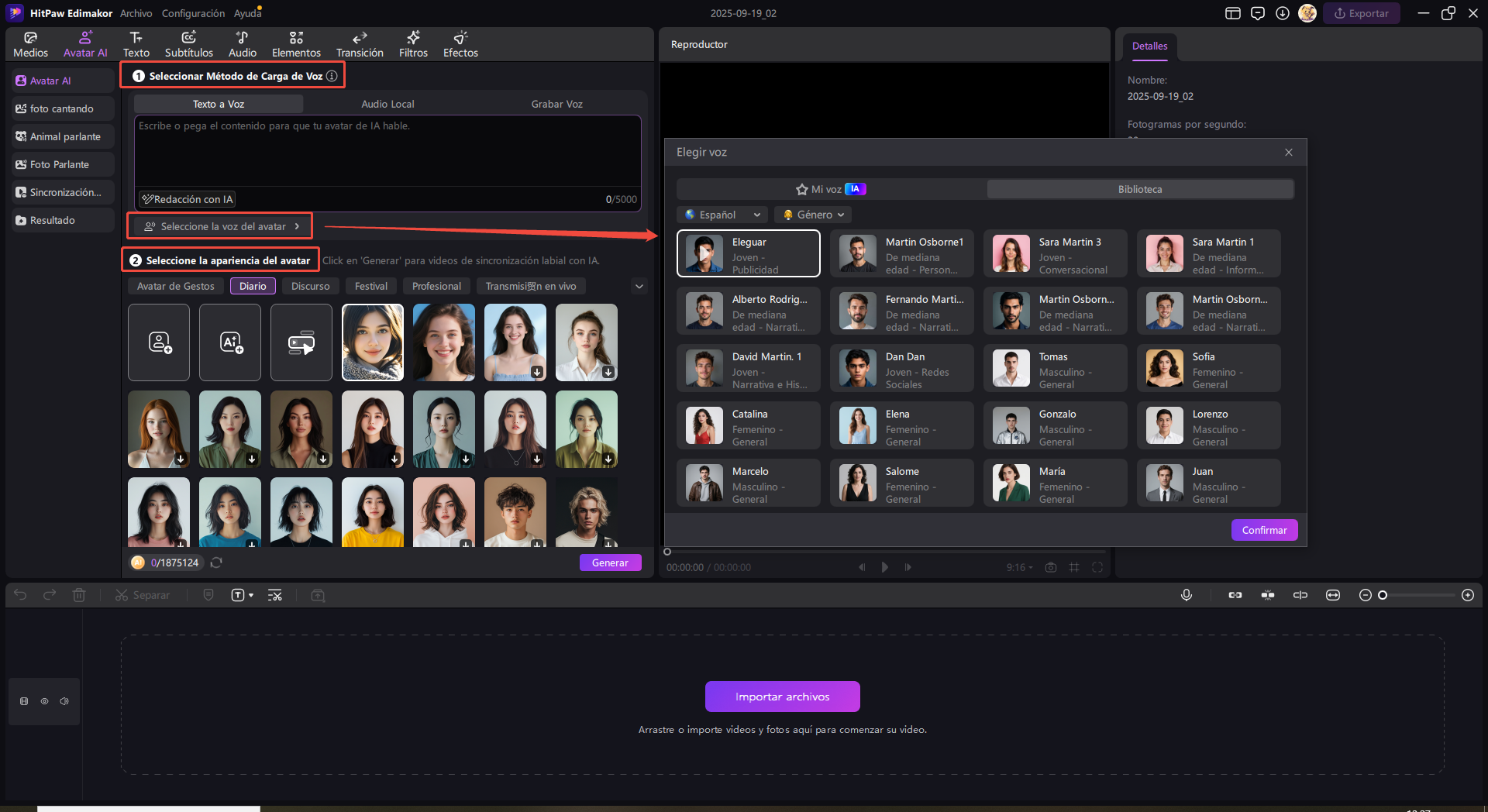Toggle track lock icon
1488x812 pixels.
(24, 701)
